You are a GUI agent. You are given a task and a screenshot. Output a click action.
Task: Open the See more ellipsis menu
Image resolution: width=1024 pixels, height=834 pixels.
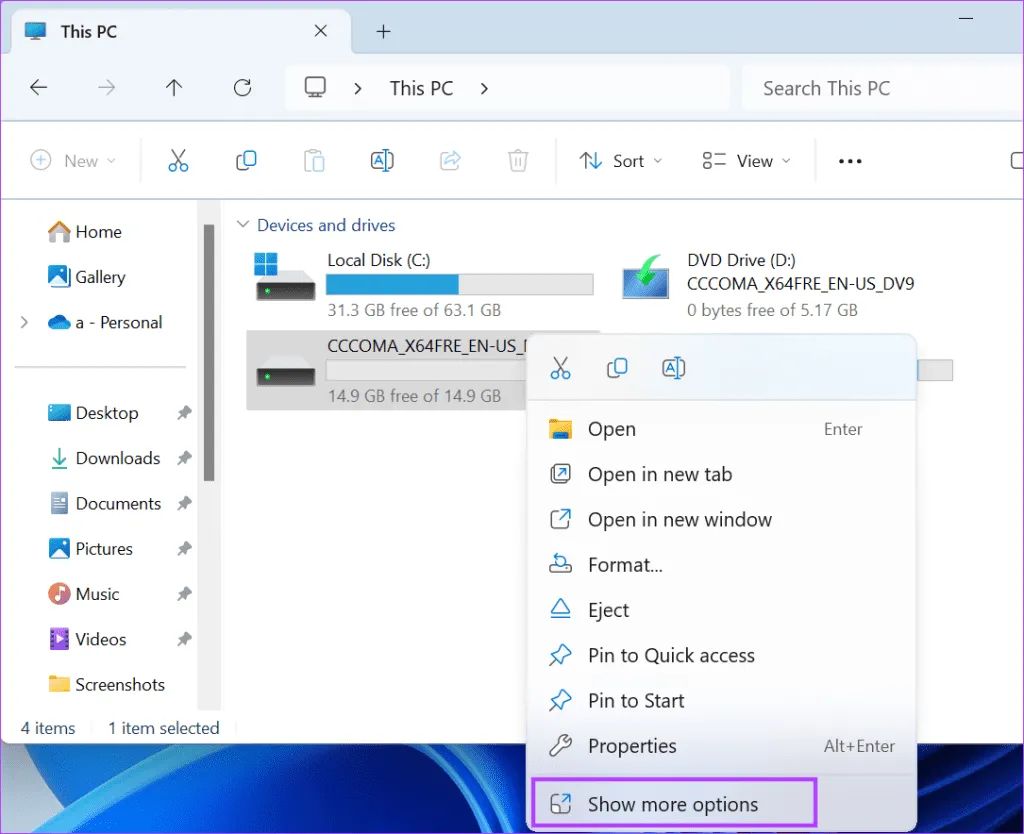(x=850, y=161)
